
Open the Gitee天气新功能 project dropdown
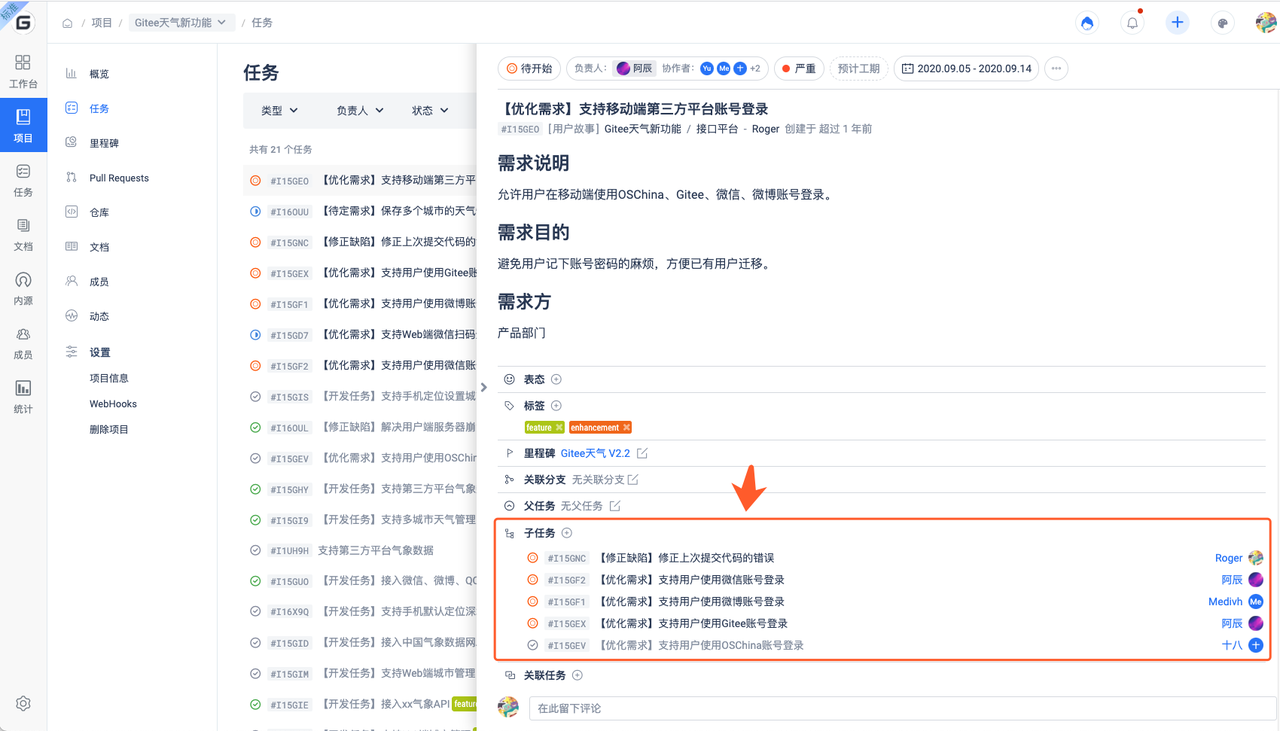point(180,22)
